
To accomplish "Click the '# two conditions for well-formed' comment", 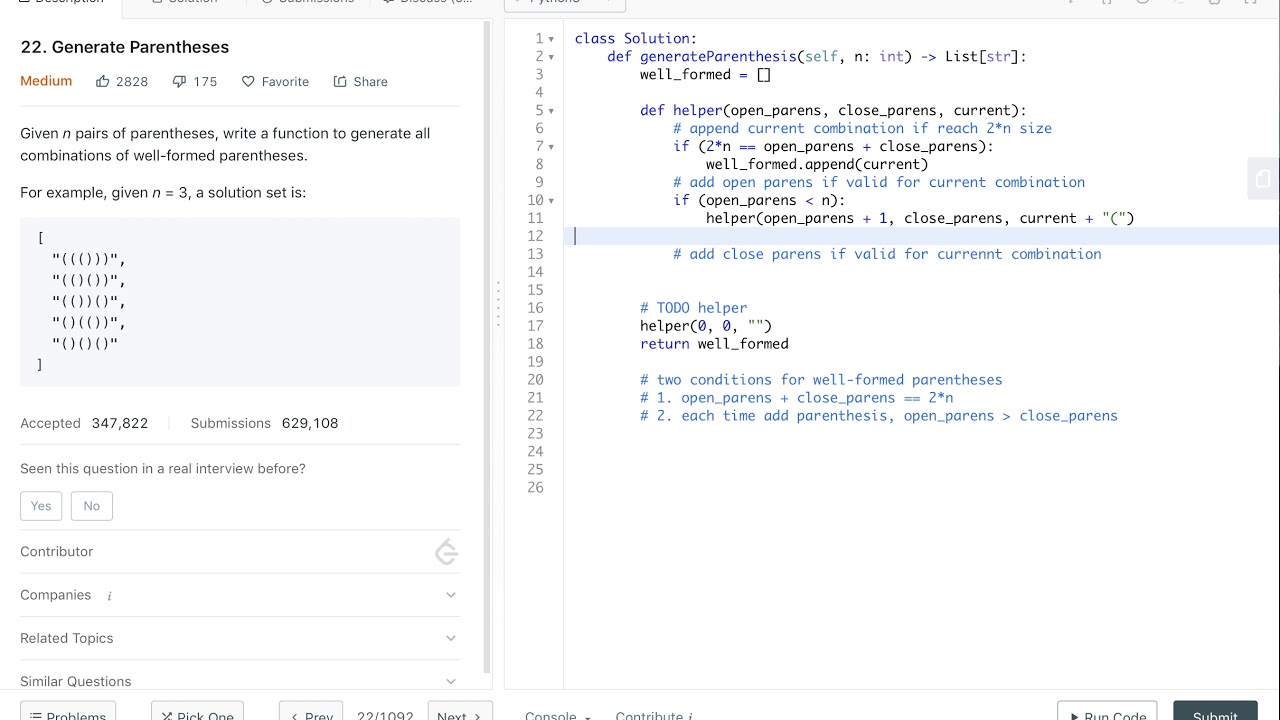I will tap(821, 380).
